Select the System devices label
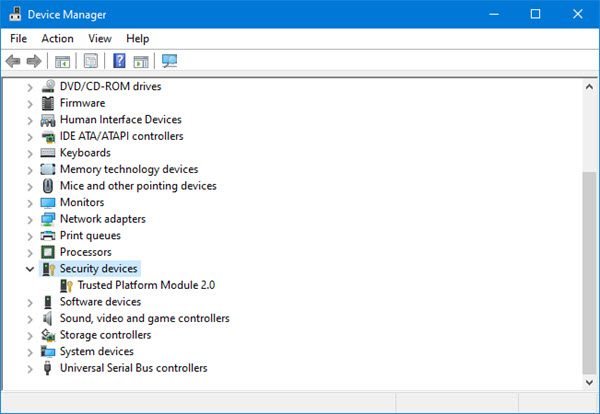Image resolution: width=600 pixels, height=414 pixels. 97,351
